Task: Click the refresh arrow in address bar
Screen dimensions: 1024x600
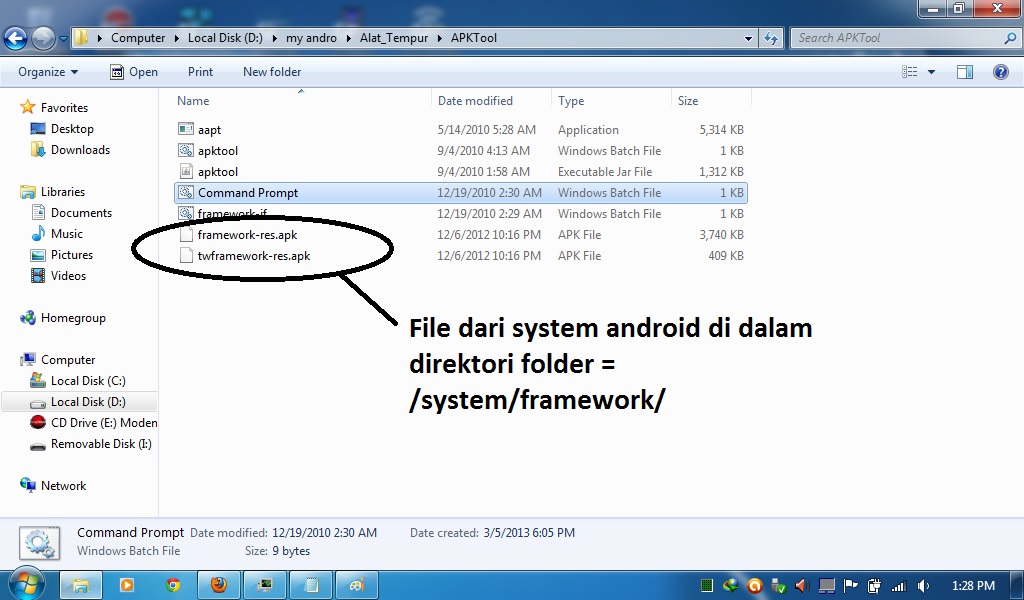Action: coord(770,37)
